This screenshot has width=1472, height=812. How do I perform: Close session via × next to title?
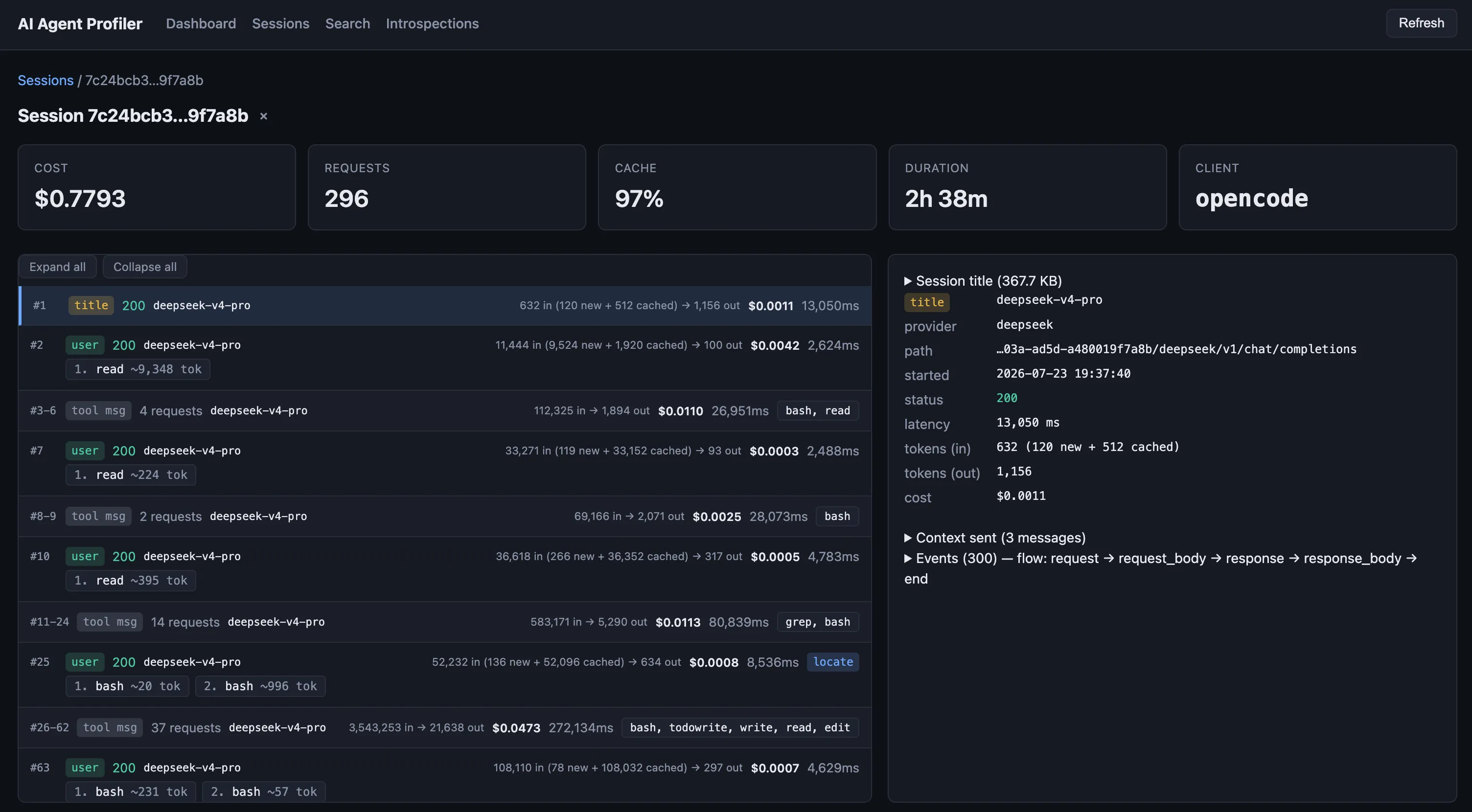(x=263, y=116)
